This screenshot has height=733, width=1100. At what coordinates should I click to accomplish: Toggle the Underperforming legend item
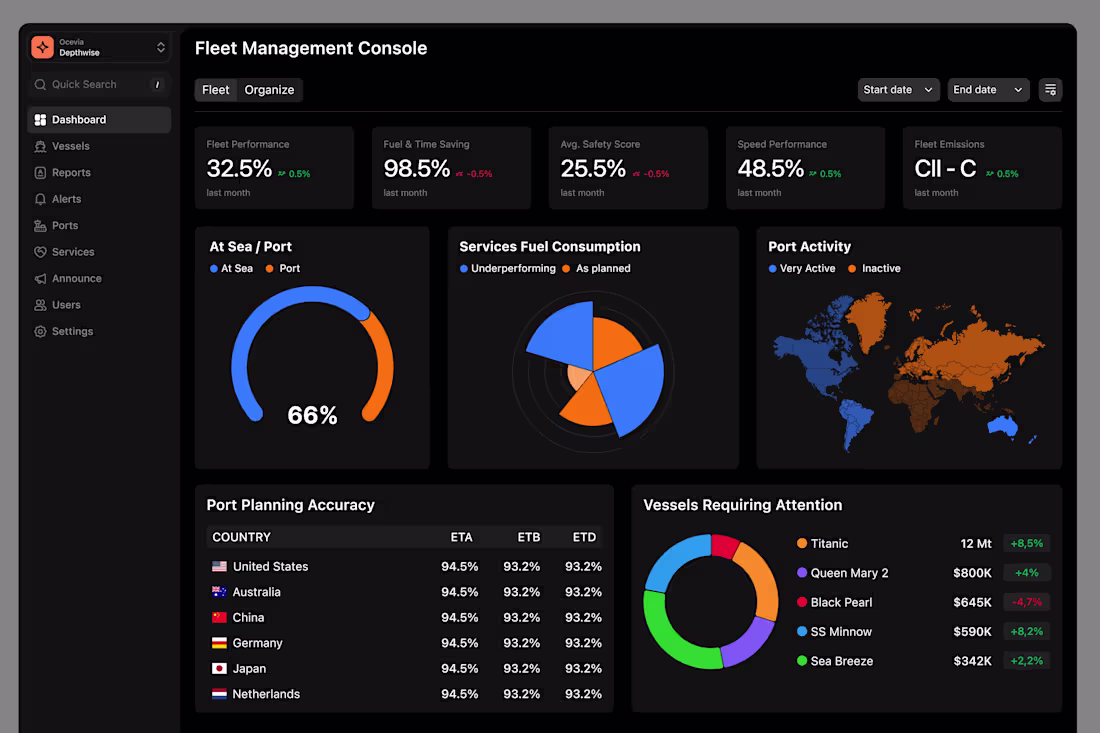508,269
